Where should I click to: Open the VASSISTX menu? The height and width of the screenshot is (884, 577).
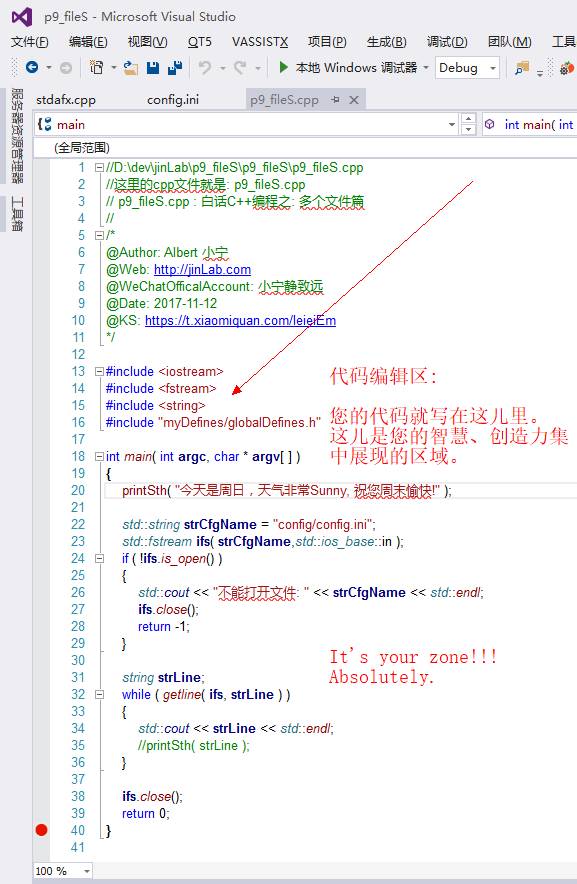(260, 42)
